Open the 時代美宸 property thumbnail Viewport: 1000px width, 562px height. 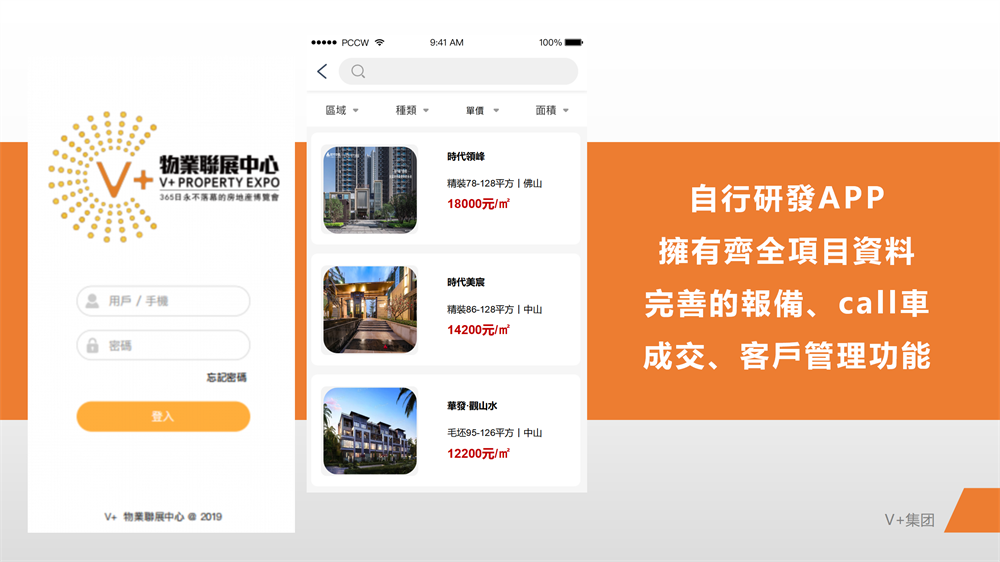[370, 310]
